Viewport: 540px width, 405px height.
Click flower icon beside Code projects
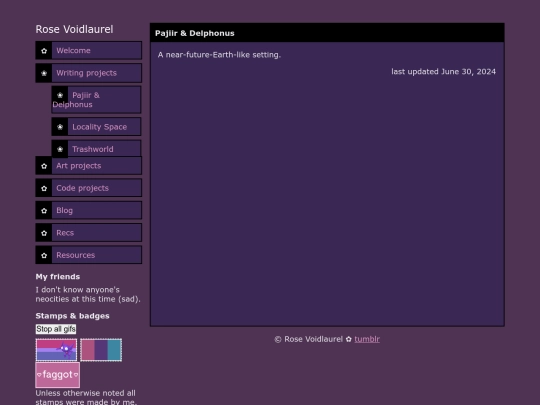(44, 189)
